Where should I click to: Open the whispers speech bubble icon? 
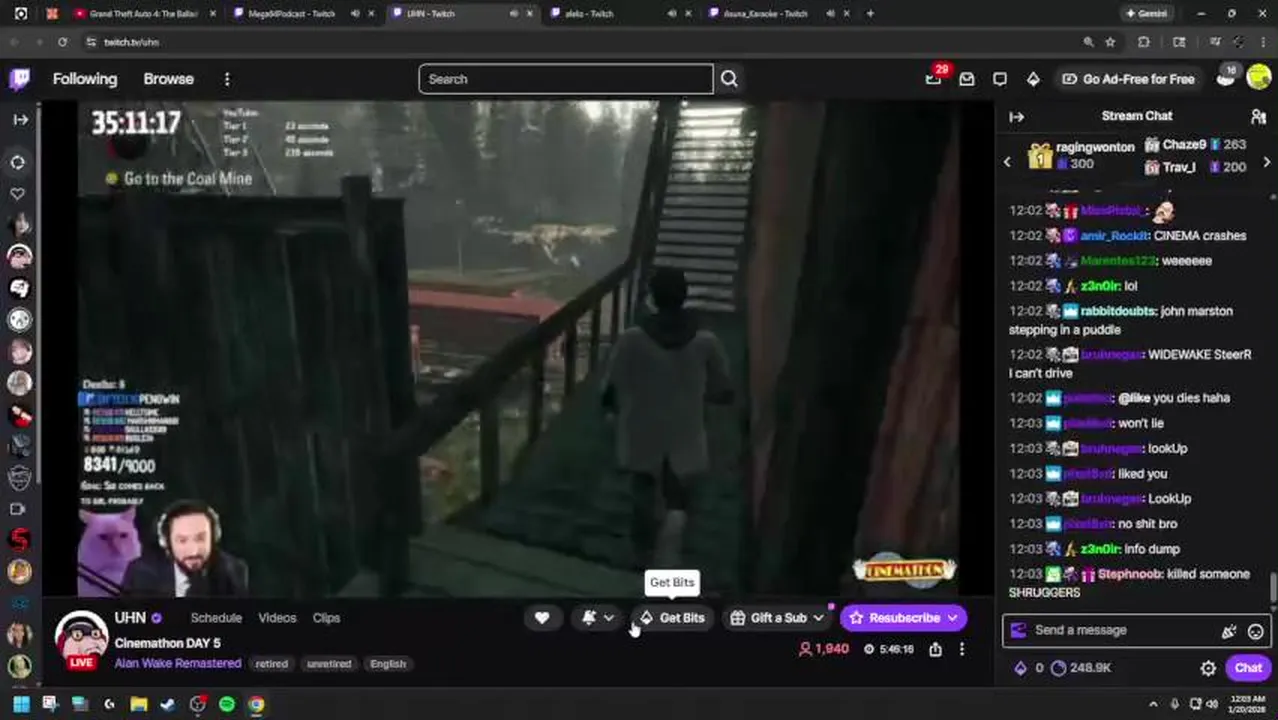1000,79
